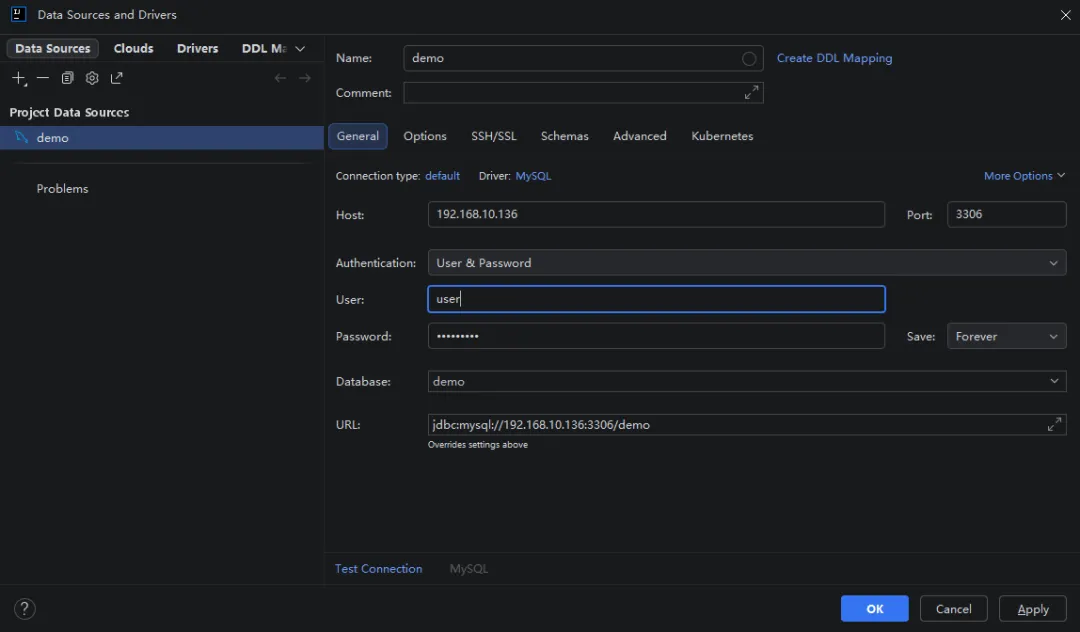Switch to the Clouds tab
Viewport: 1080px width, 632px height.
pos(134,48)
